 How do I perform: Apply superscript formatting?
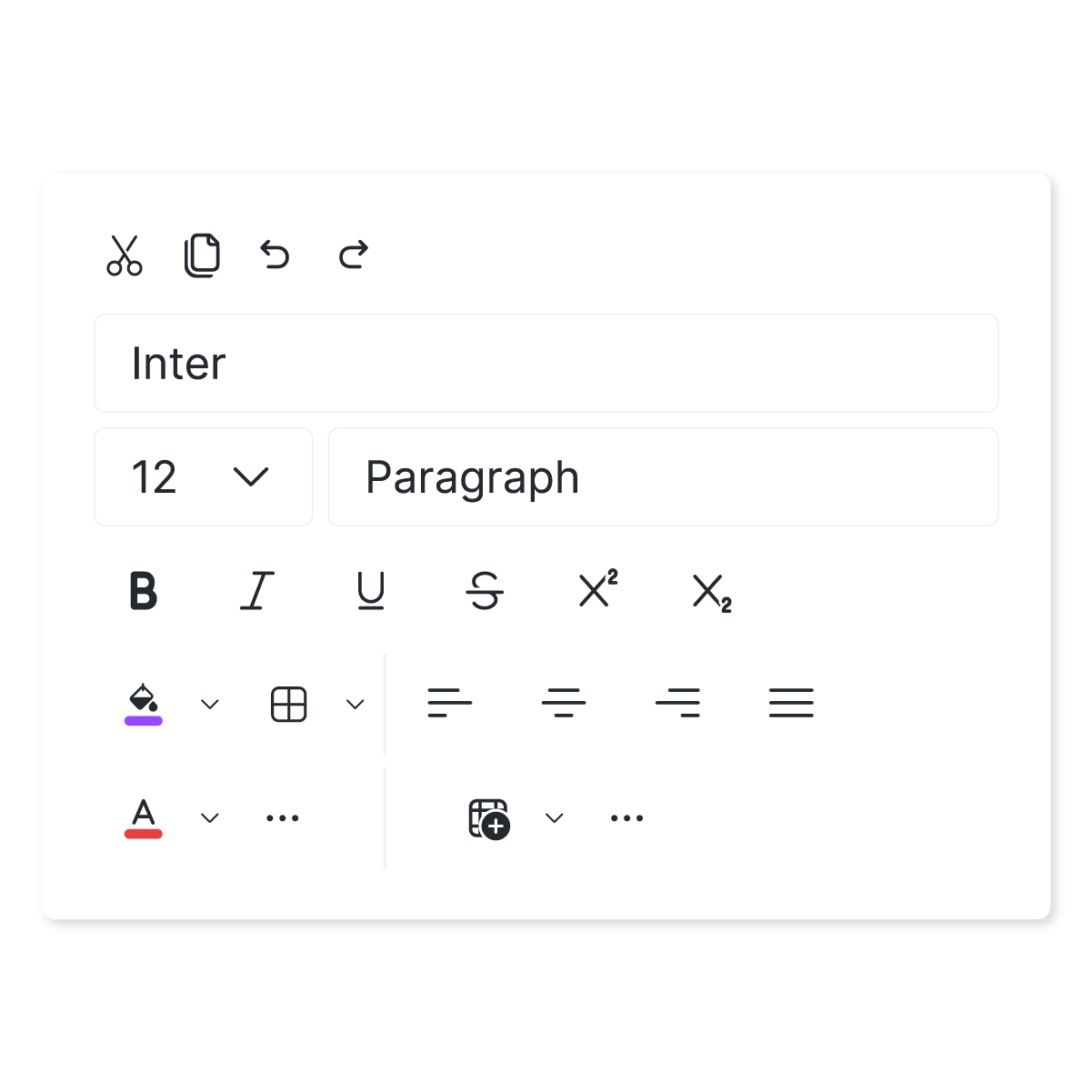click(598, 589)
